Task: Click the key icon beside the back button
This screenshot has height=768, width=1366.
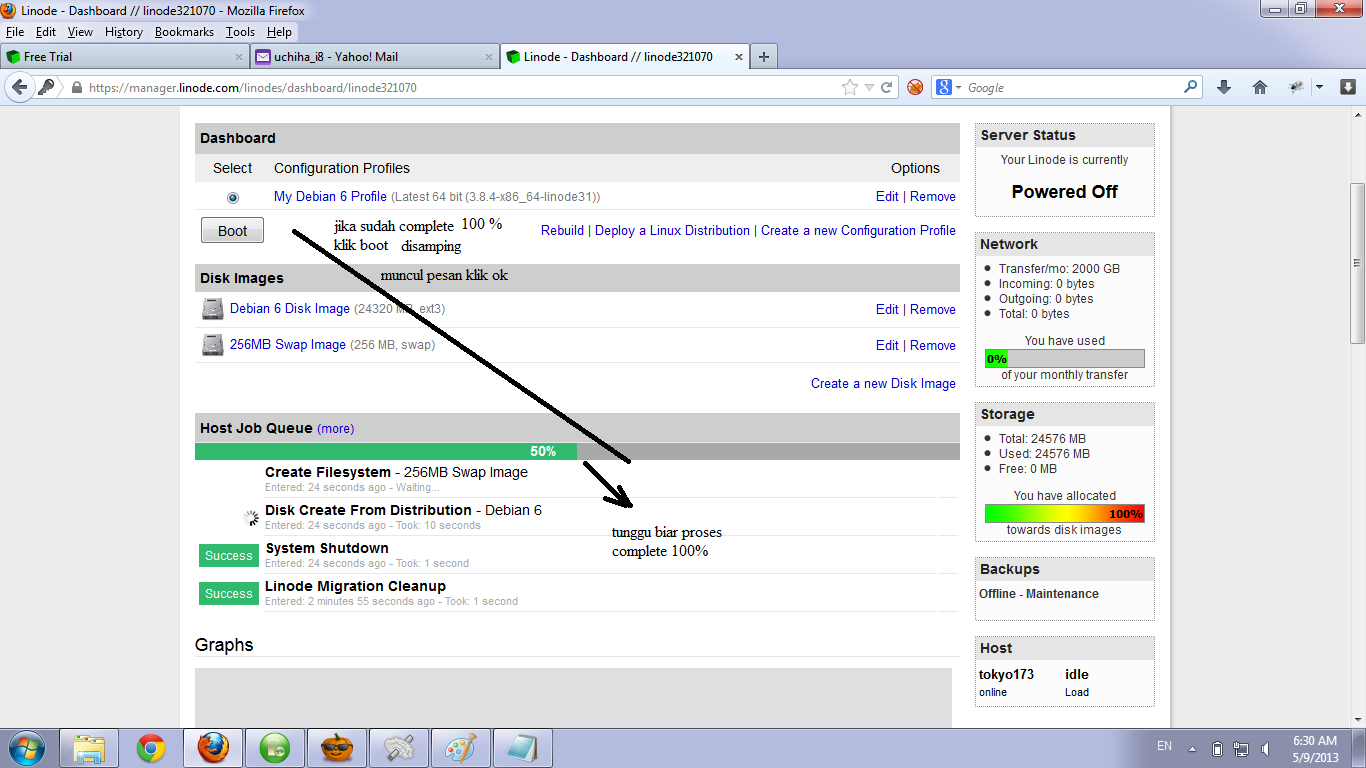Action: pyautogui.click(x=46, y=87)
